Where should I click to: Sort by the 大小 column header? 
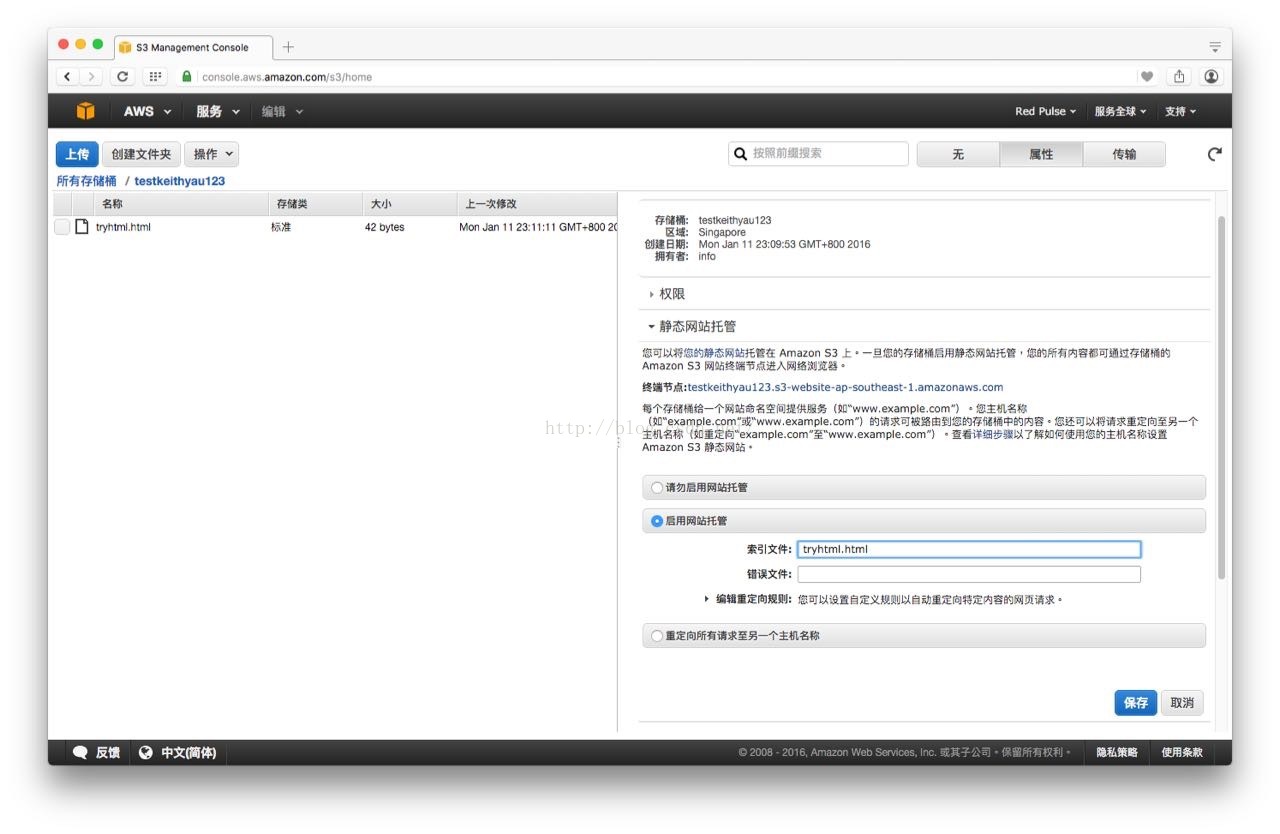410,204
